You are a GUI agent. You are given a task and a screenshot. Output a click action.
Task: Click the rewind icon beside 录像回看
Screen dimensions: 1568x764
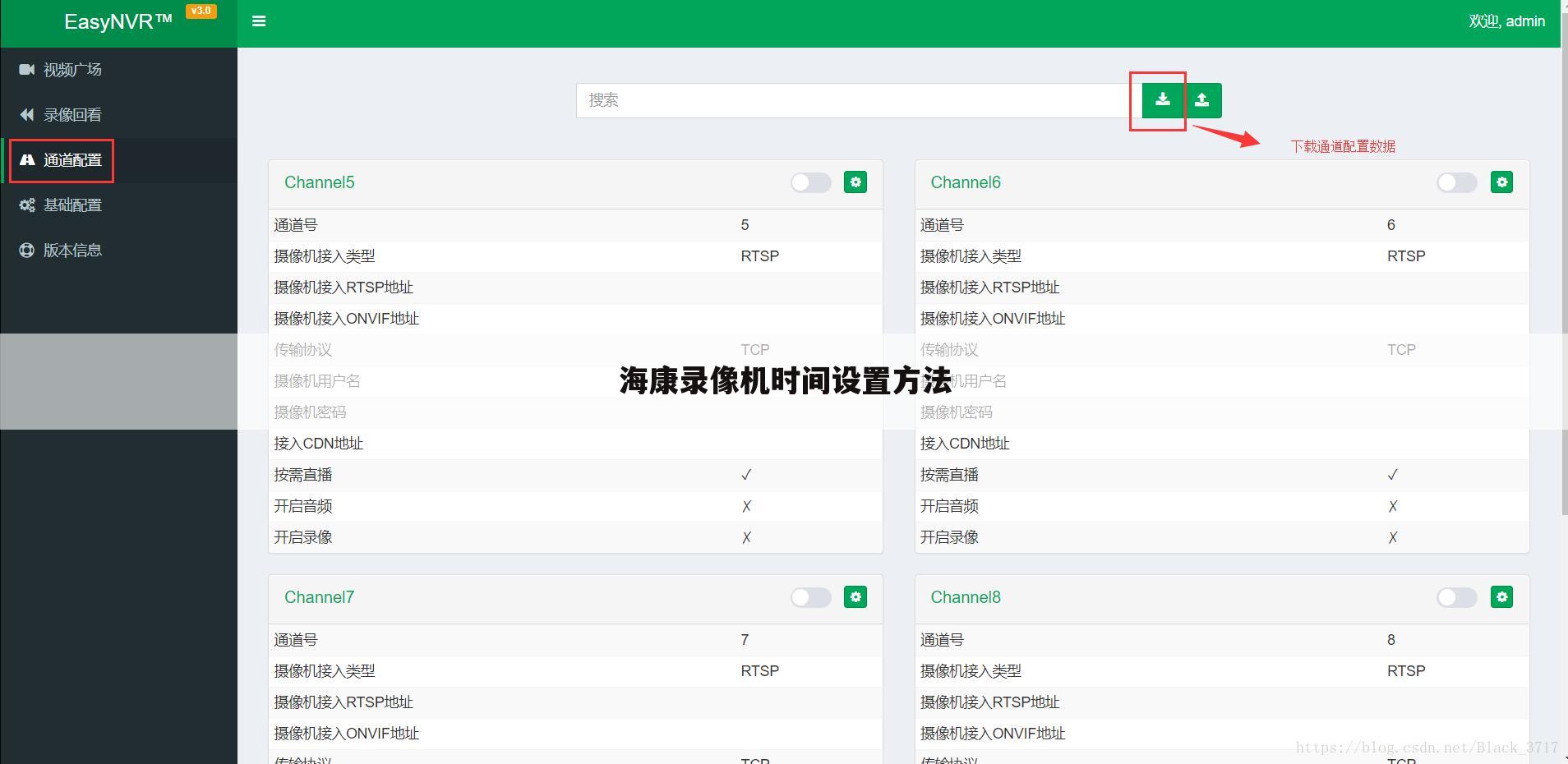coord(27,115)
